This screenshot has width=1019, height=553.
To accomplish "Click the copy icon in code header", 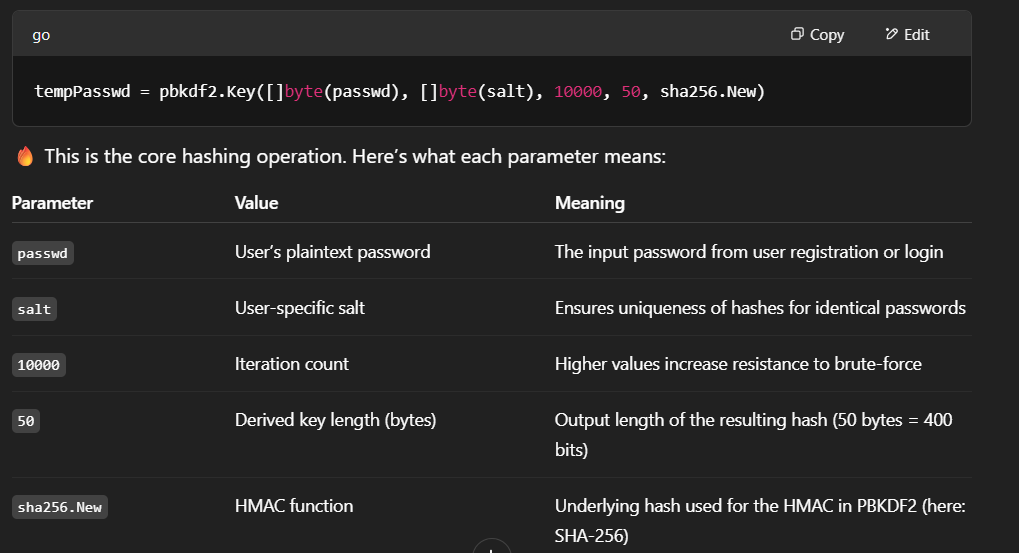I will tap(797, 34).
